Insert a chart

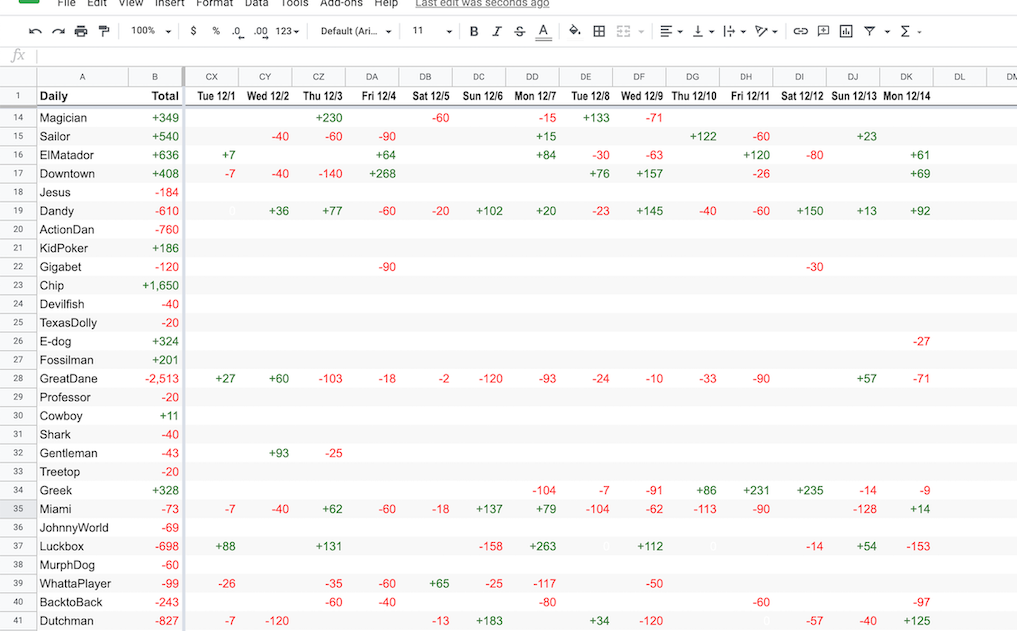pyautogui.click(x=845, y=31)
